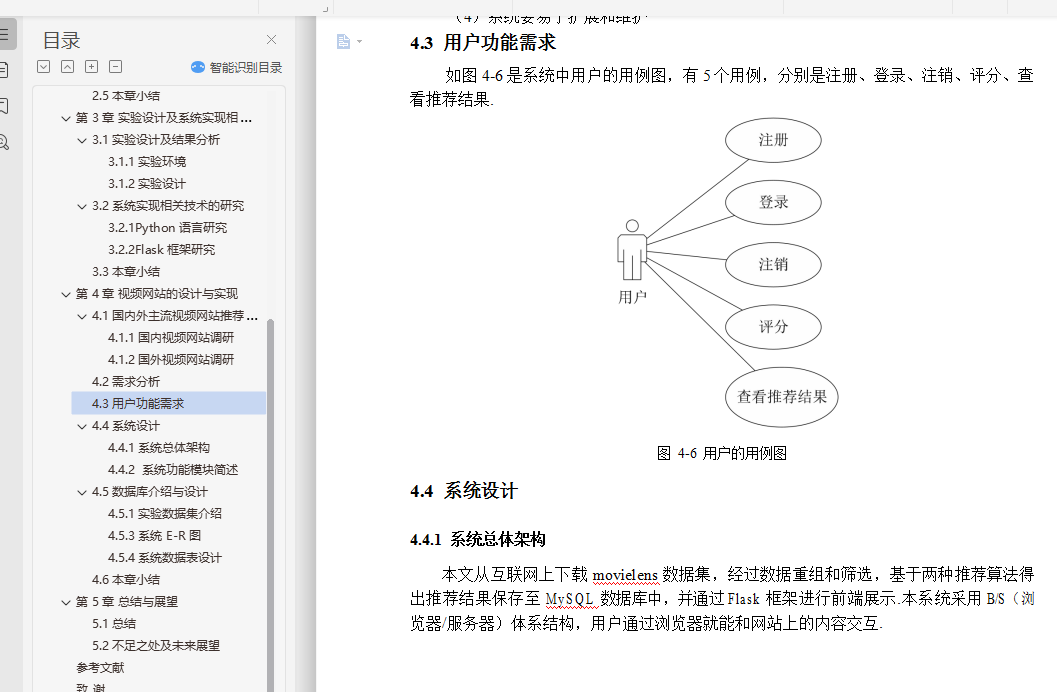The width and height of the screenshot is (1057, 692).
Task: Collapse 第 4 章 视频网站的设计与实现 chevron
Action: [65, 294]
